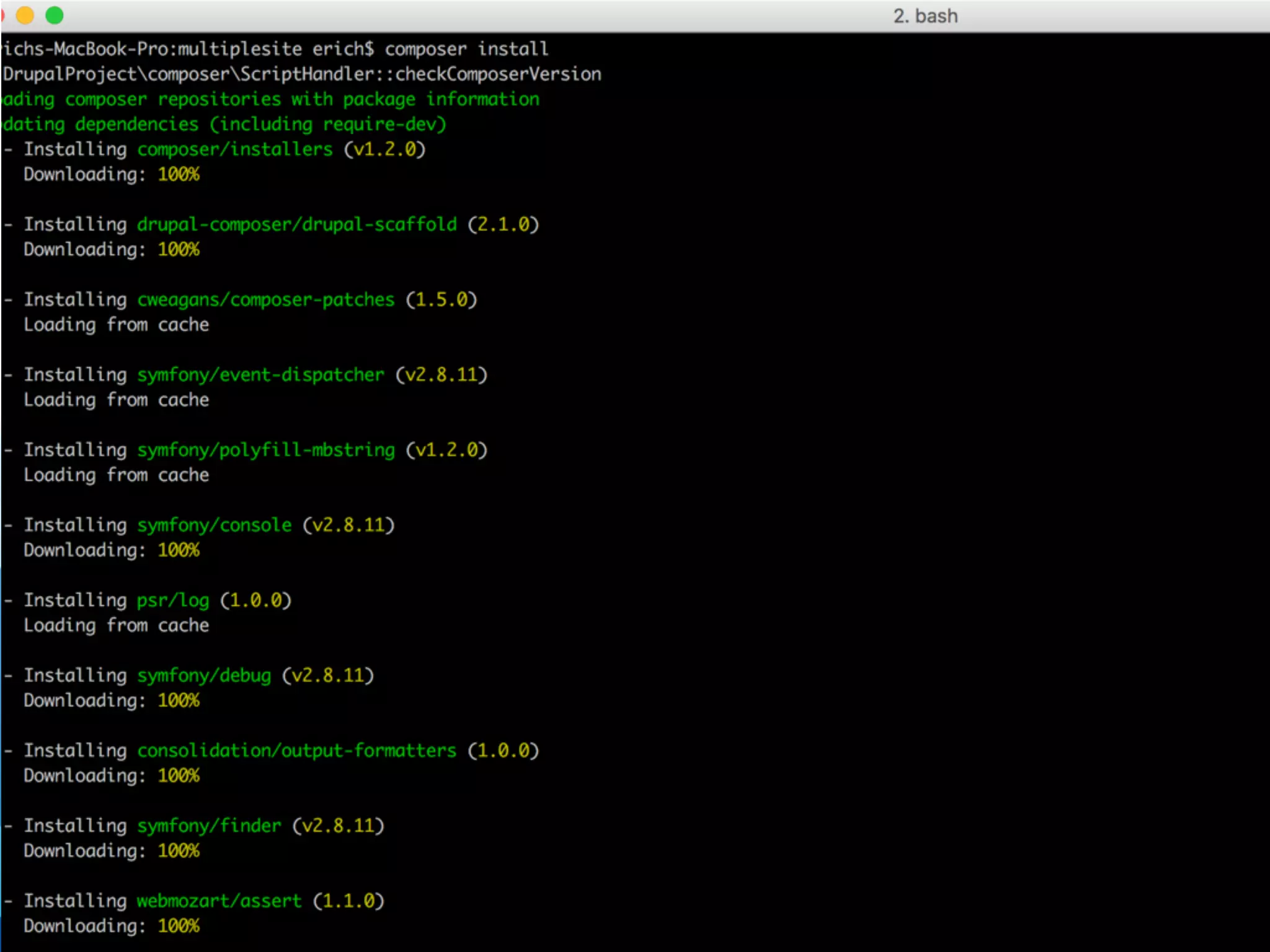Viewport: 1270px width, 952px height.
Task: Click package name 'composer/installers'
Action: (235, 149)
